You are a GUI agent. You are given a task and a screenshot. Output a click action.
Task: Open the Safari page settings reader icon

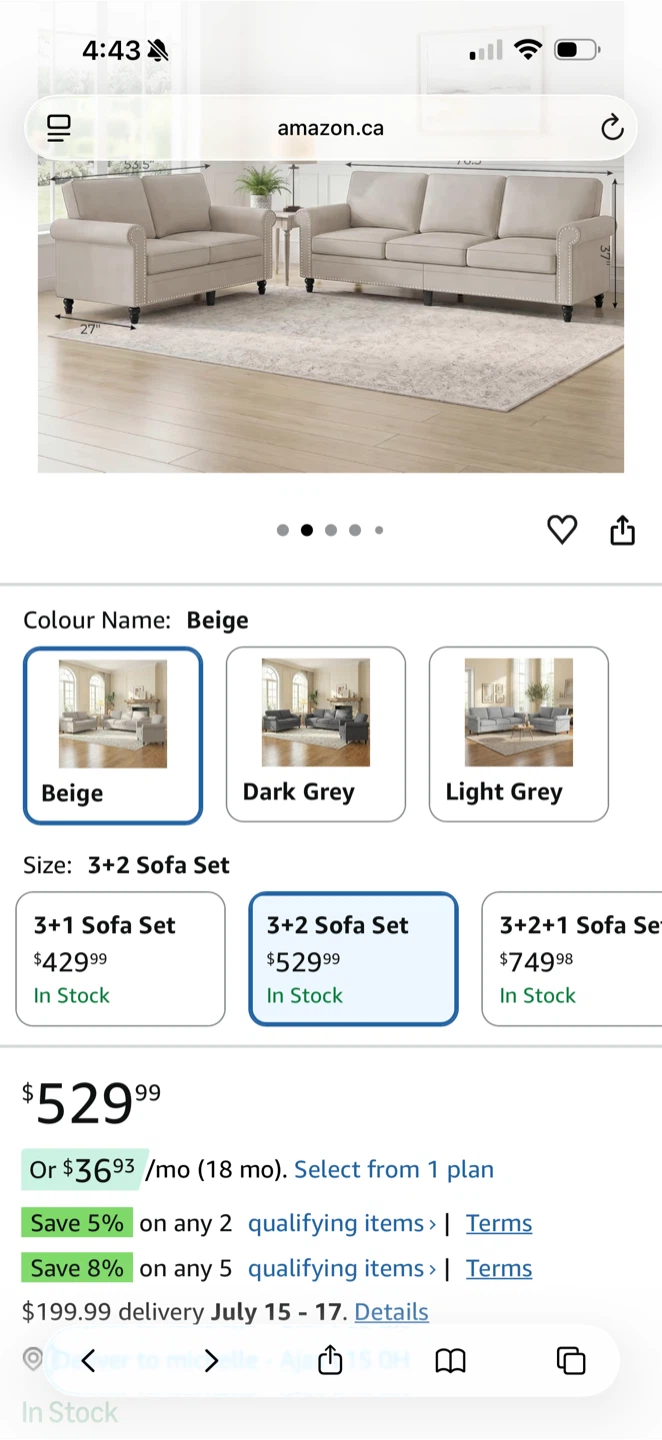(x=59, y=128)
